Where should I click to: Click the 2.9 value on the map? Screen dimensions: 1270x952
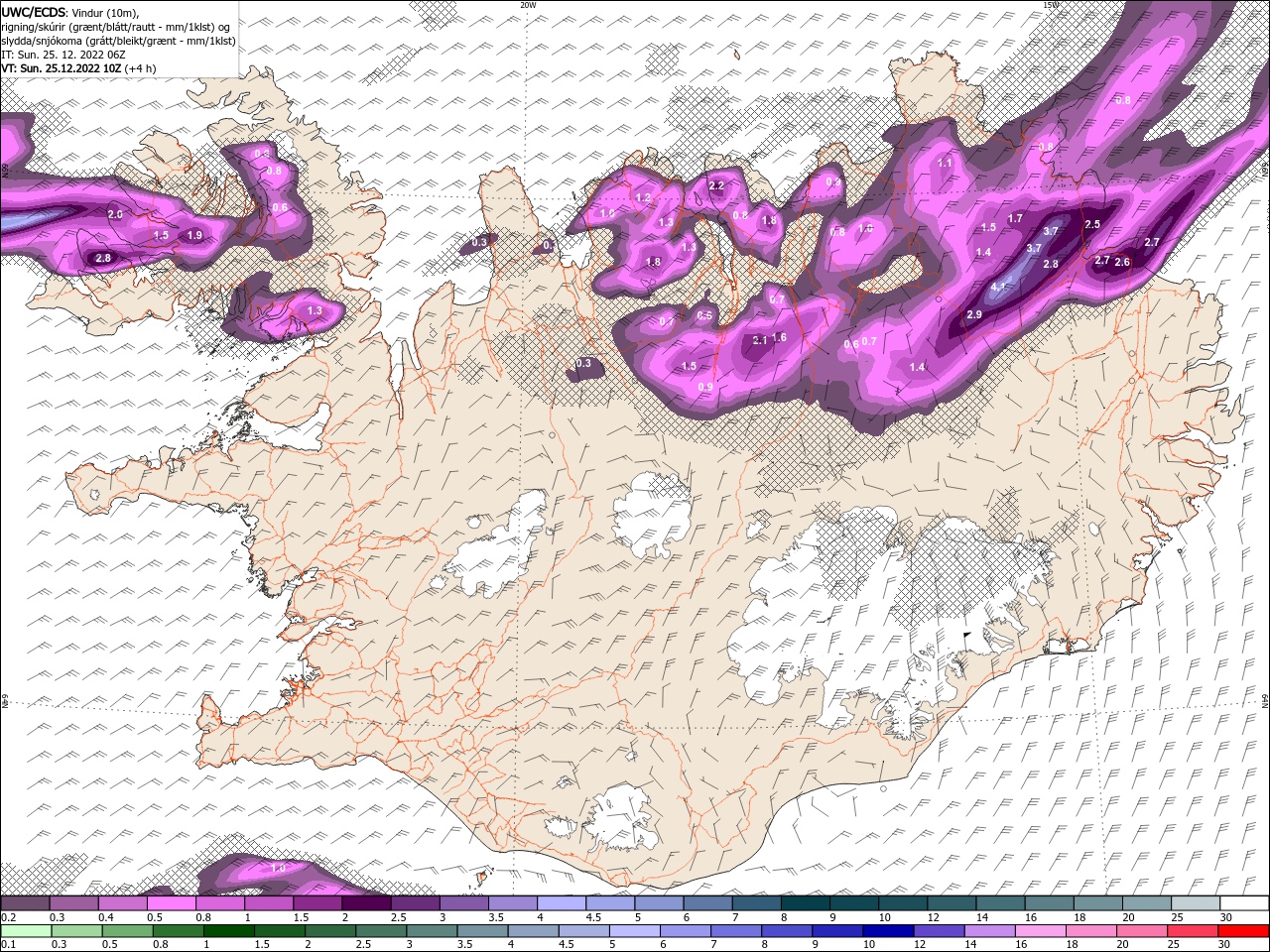click(974, 314)
